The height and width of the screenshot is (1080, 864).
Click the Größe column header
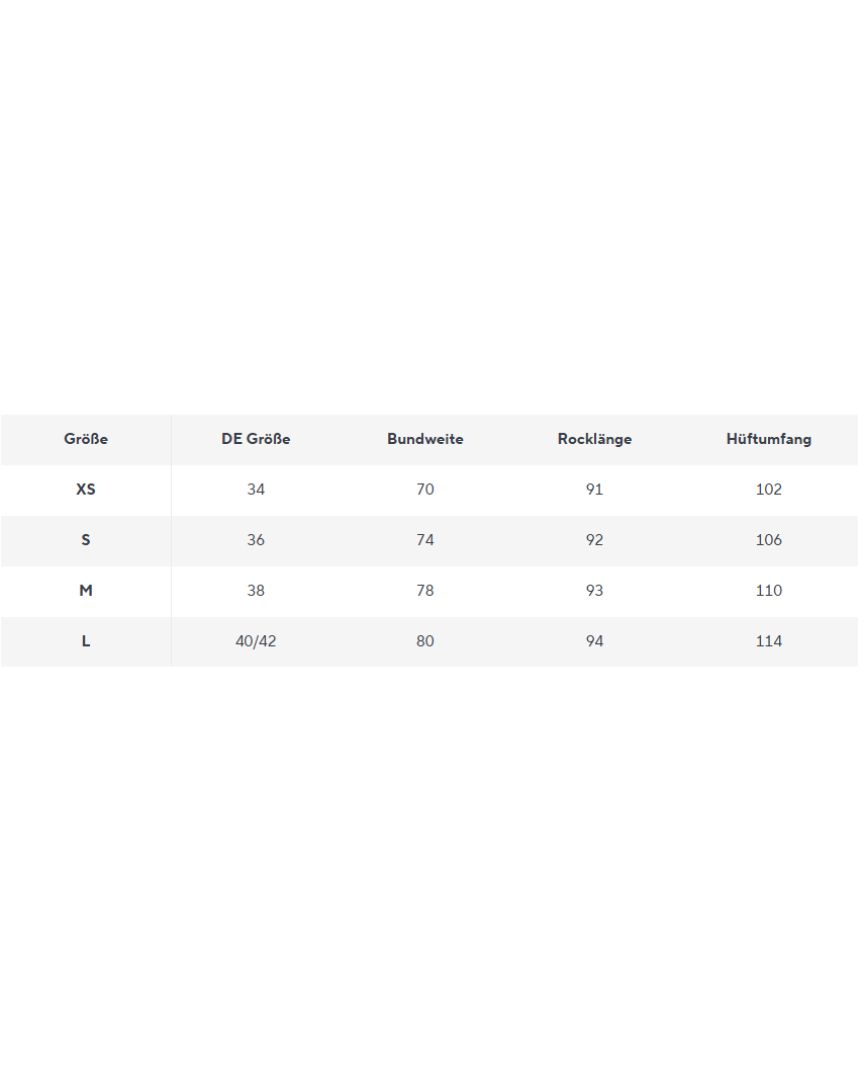pyautogui.click(x=86, y=439)
